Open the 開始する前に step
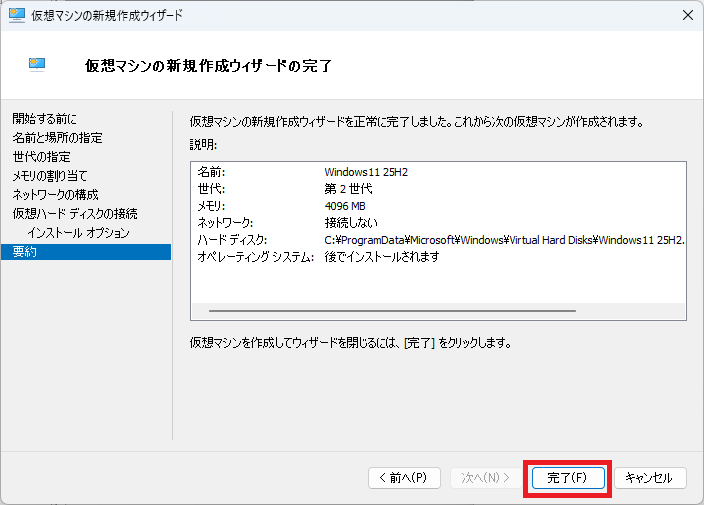 (44, 119)
